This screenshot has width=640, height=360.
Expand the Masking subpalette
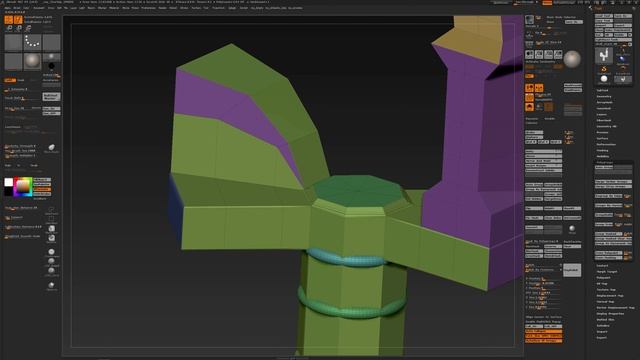click(602, 151)
